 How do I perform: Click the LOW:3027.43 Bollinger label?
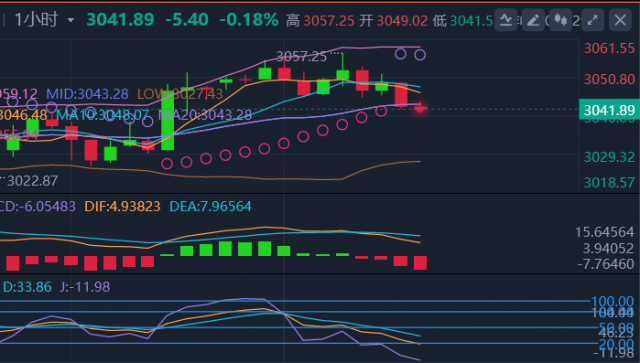coord(180,94)
